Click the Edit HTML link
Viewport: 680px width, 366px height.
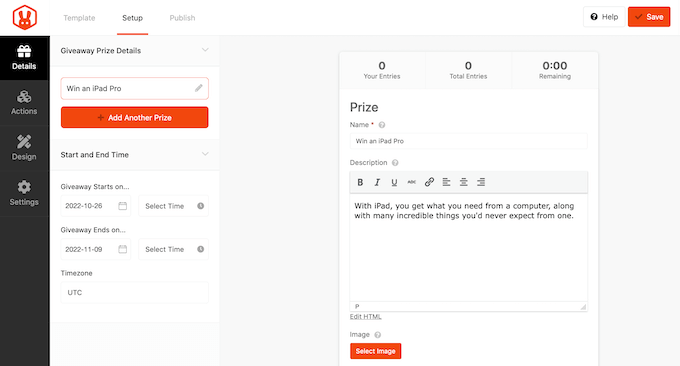tap(366, 317)
